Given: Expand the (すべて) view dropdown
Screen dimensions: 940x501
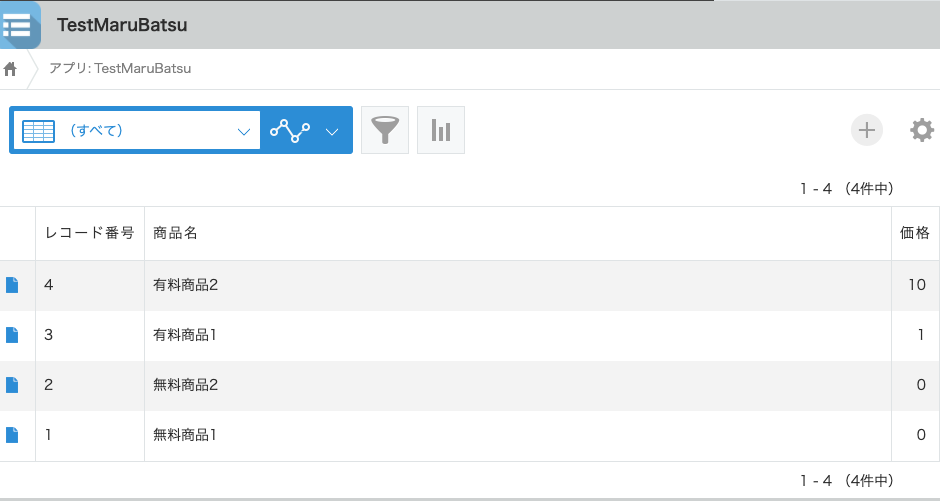Looking at the screenshot, I should coord(243,131).
